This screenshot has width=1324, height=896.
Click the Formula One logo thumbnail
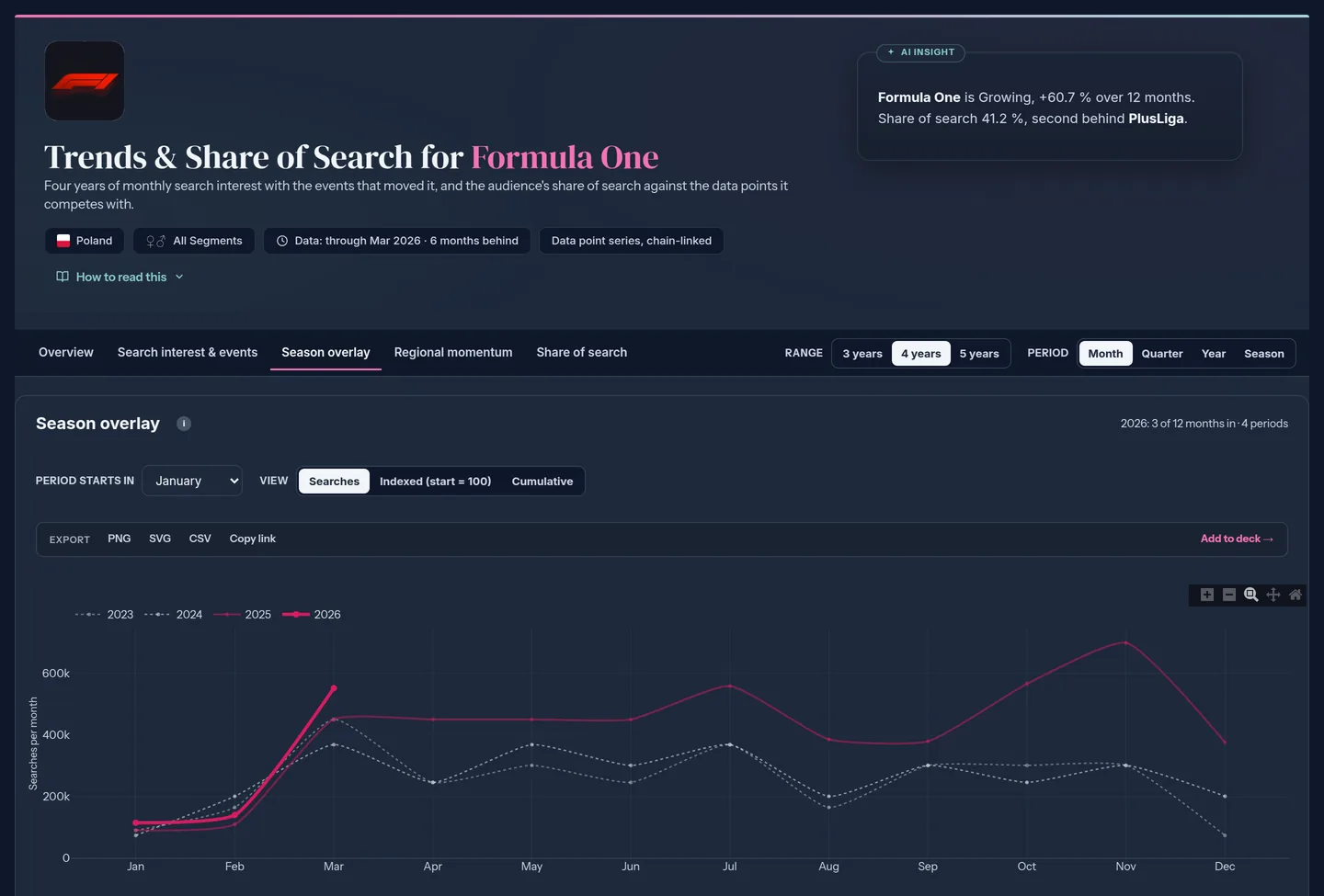coord(85,81)
